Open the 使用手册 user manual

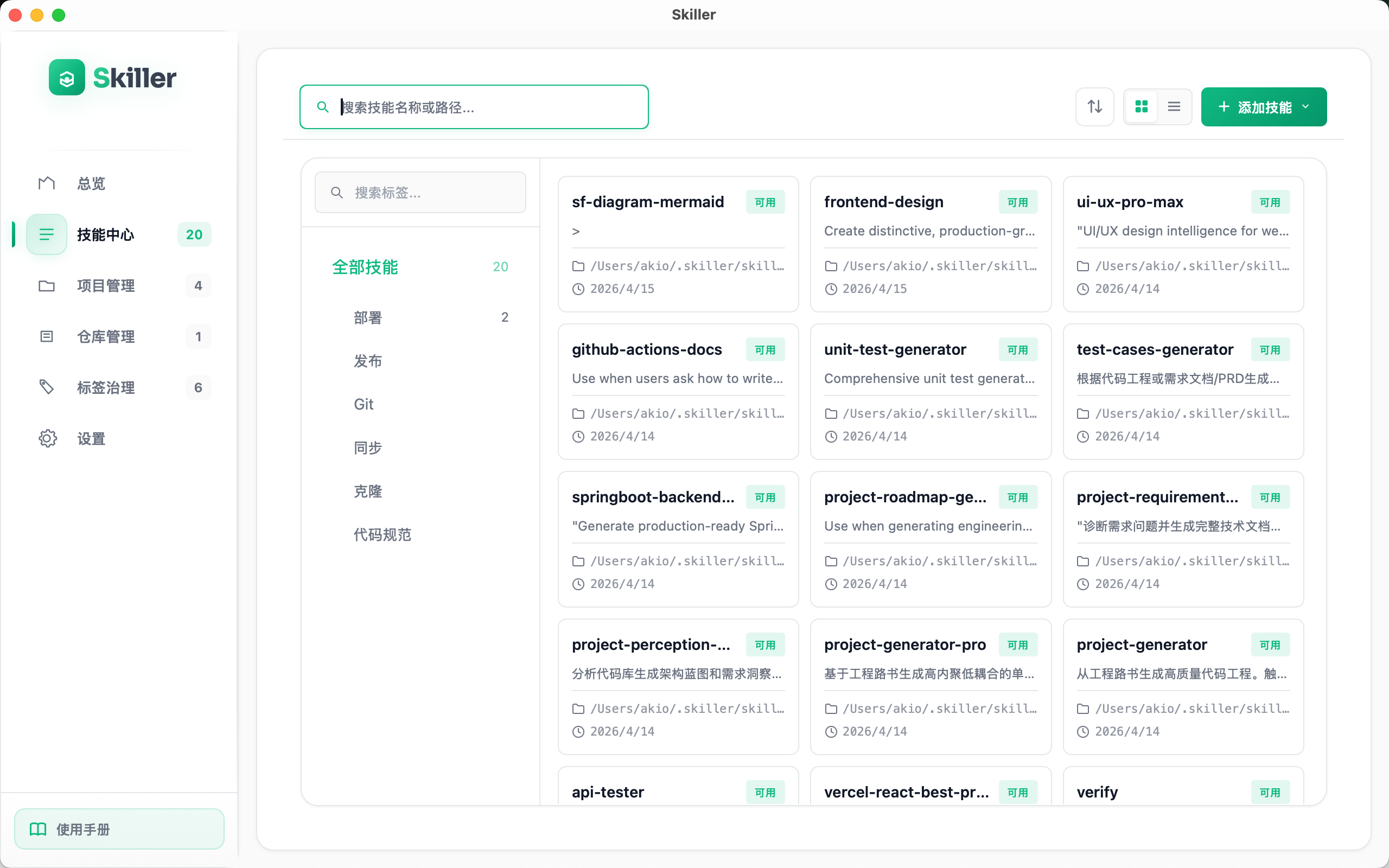point(119,828)
